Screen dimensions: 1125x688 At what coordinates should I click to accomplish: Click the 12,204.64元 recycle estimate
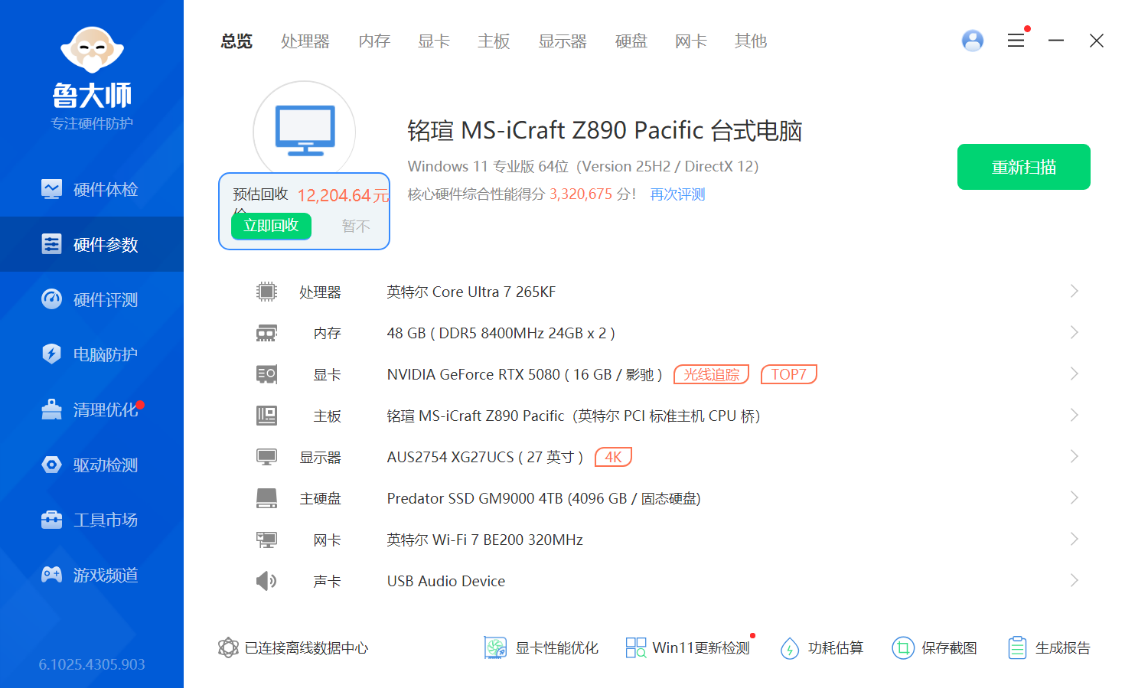[x=344, y=195]
